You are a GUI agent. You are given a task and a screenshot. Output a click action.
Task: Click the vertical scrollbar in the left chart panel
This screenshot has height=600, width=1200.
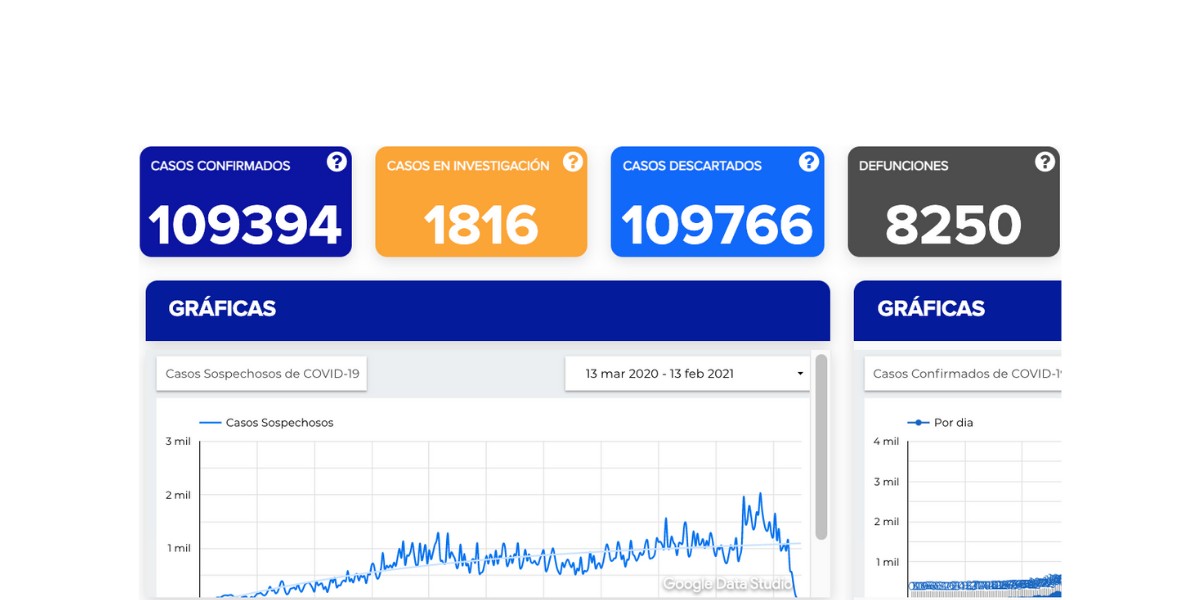[821, 445]
